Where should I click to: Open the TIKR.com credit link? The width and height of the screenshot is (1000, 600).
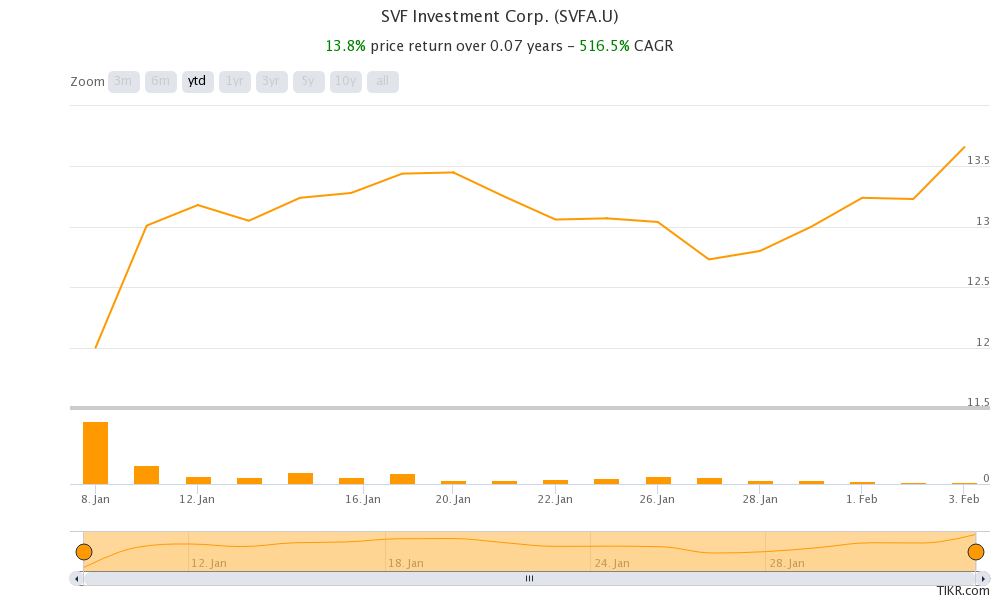coord(963,591)
